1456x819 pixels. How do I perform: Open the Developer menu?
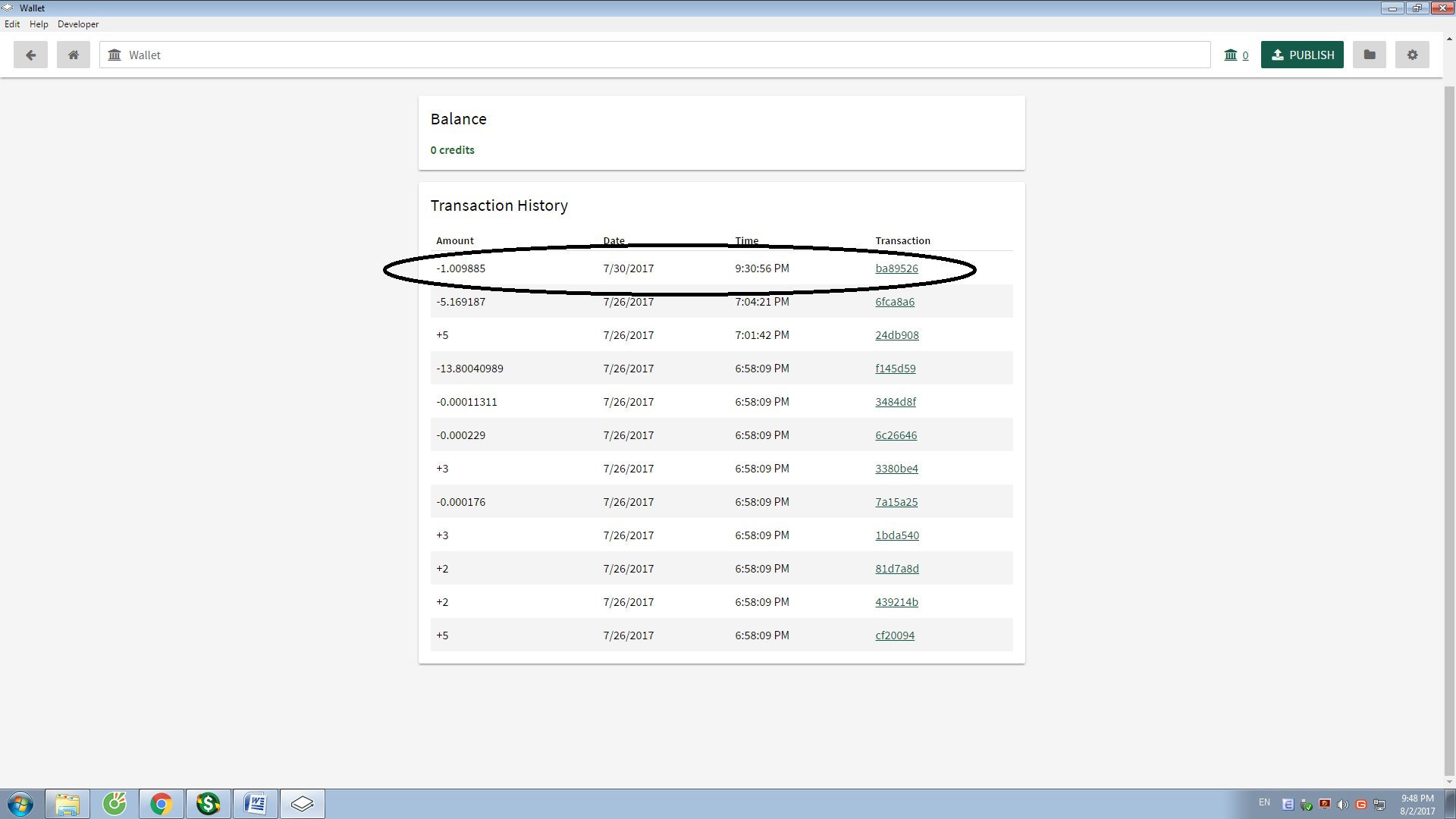coord(78,24)
